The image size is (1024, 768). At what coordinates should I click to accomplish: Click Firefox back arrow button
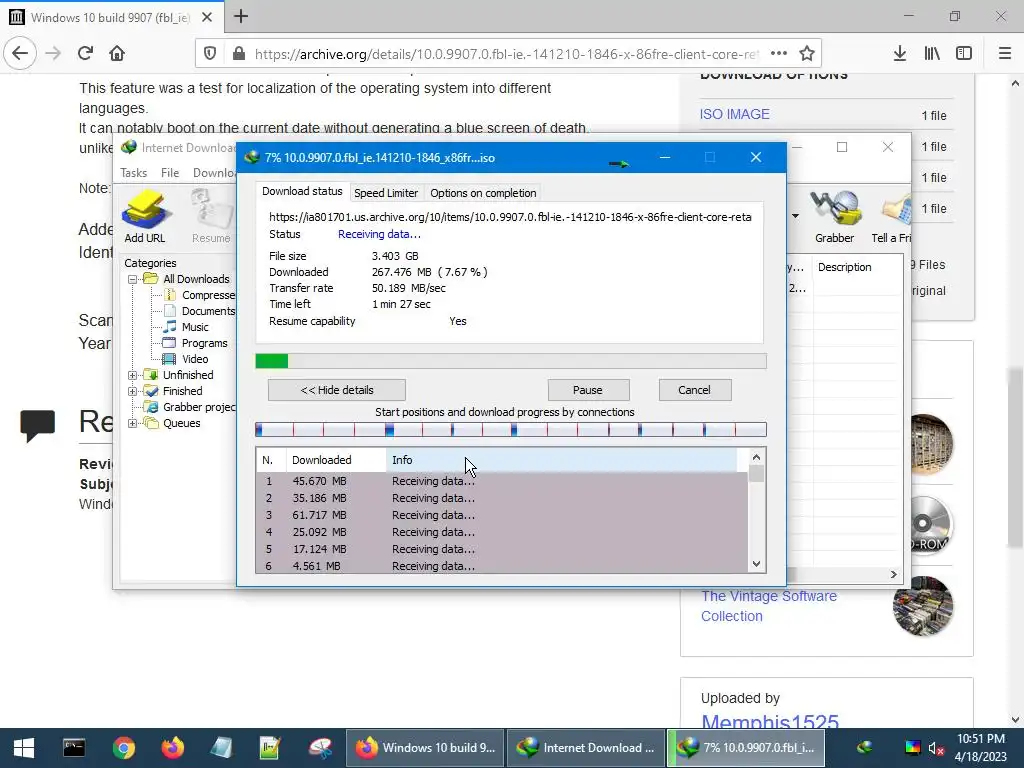[20, 53]
